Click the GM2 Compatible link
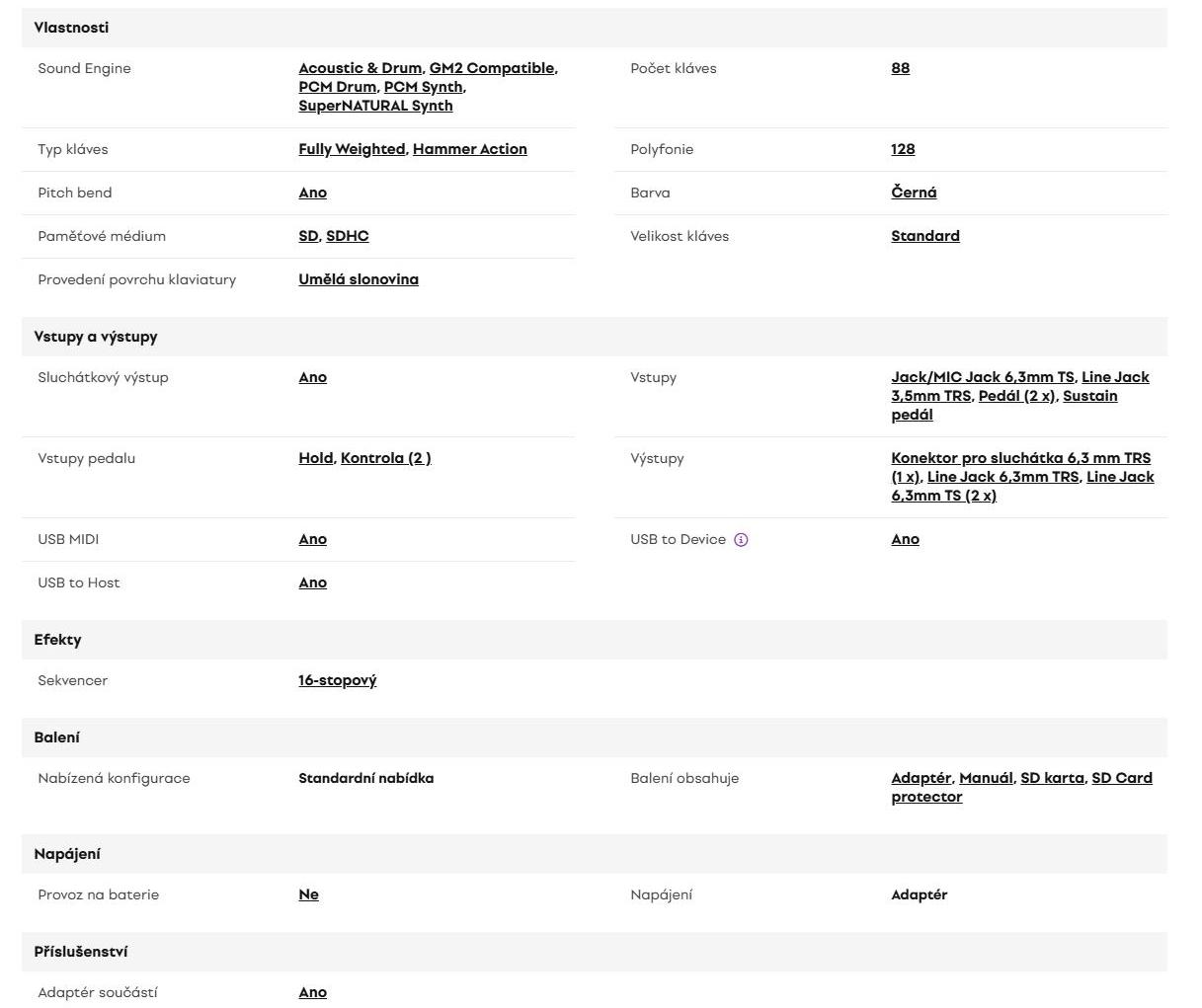 tap(491, 68)
